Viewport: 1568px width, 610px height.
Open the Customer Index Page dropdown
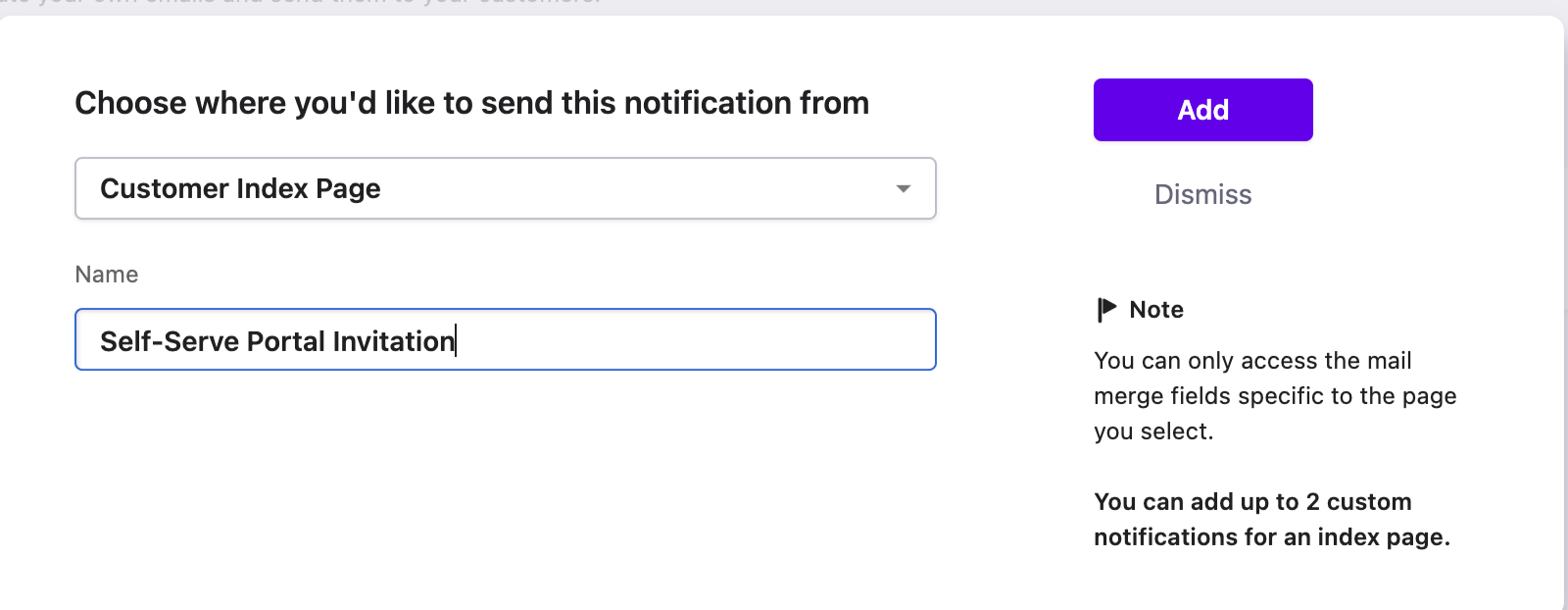(505, 188)
